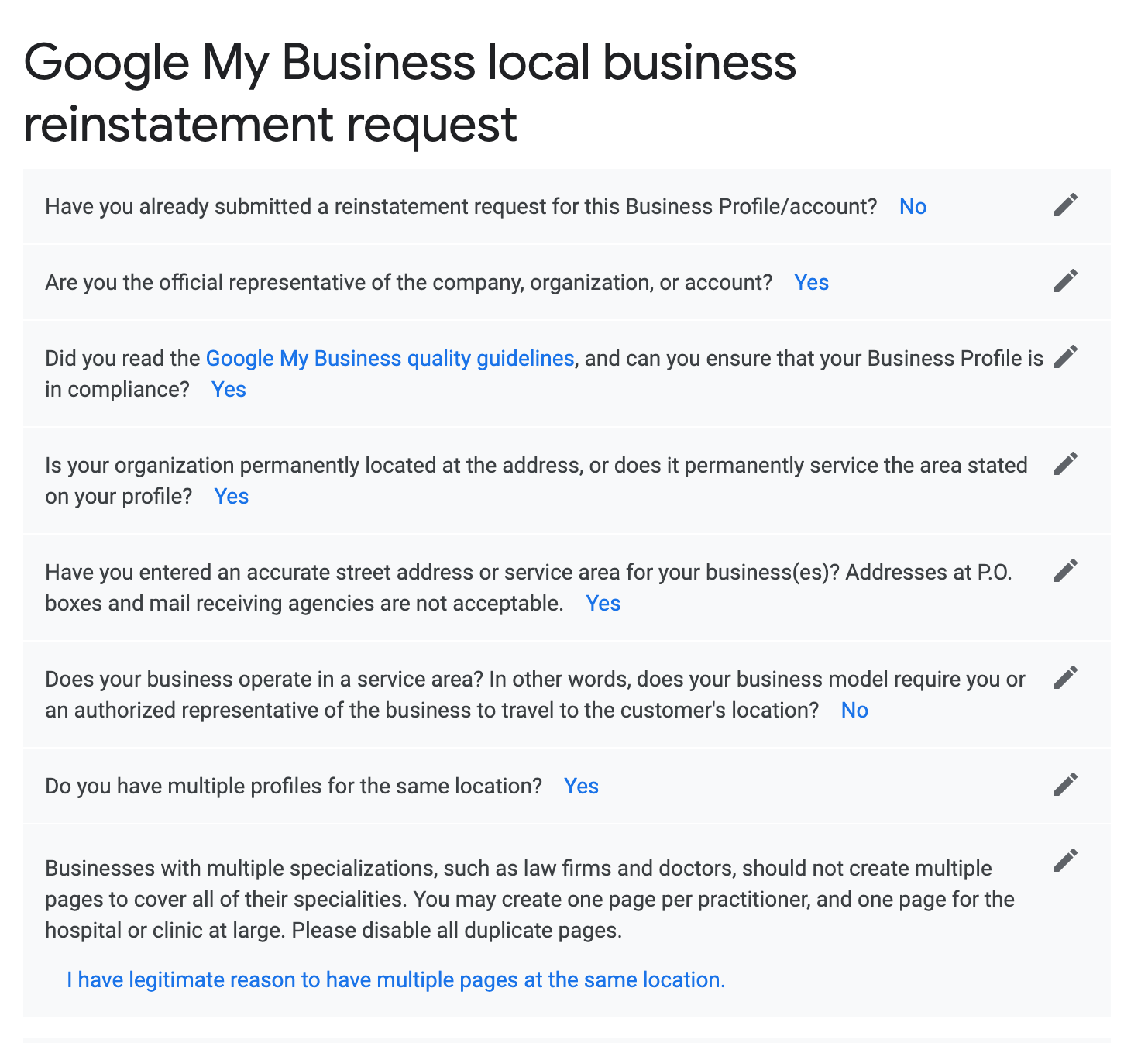Click 'Yes' answer for P.O. boxes question
Viewport: 1148px width, 1043px height.
point(603,604)
